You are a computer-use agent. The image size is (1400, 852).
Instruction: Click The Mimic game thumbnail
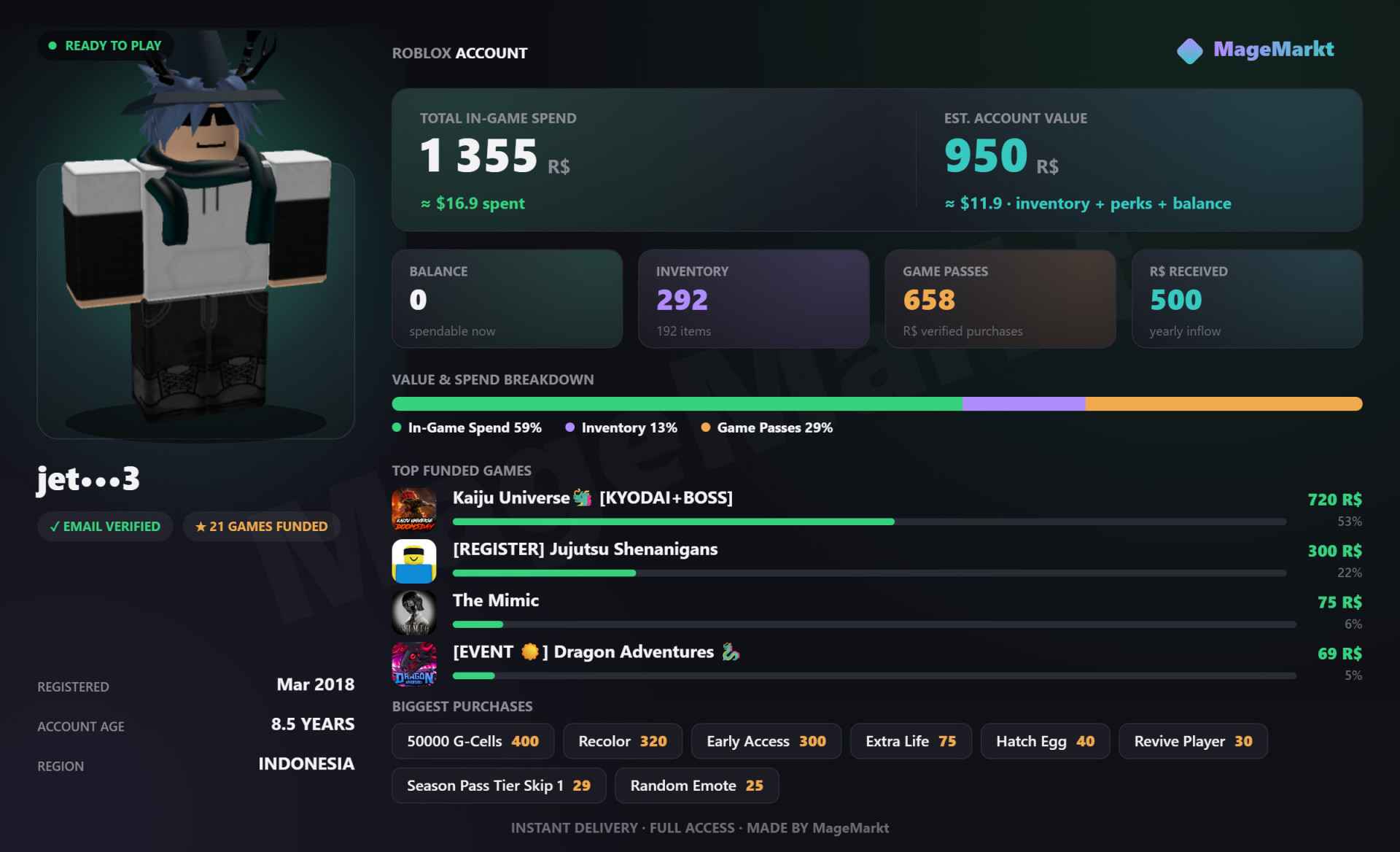pyautogui.click(x=414, y=613)
